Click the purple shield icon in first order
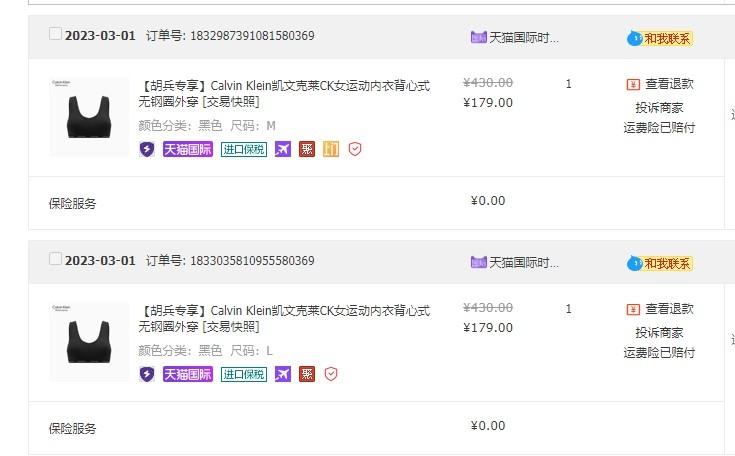The width and height of the screenshot is (735, 456). point(147,150)
